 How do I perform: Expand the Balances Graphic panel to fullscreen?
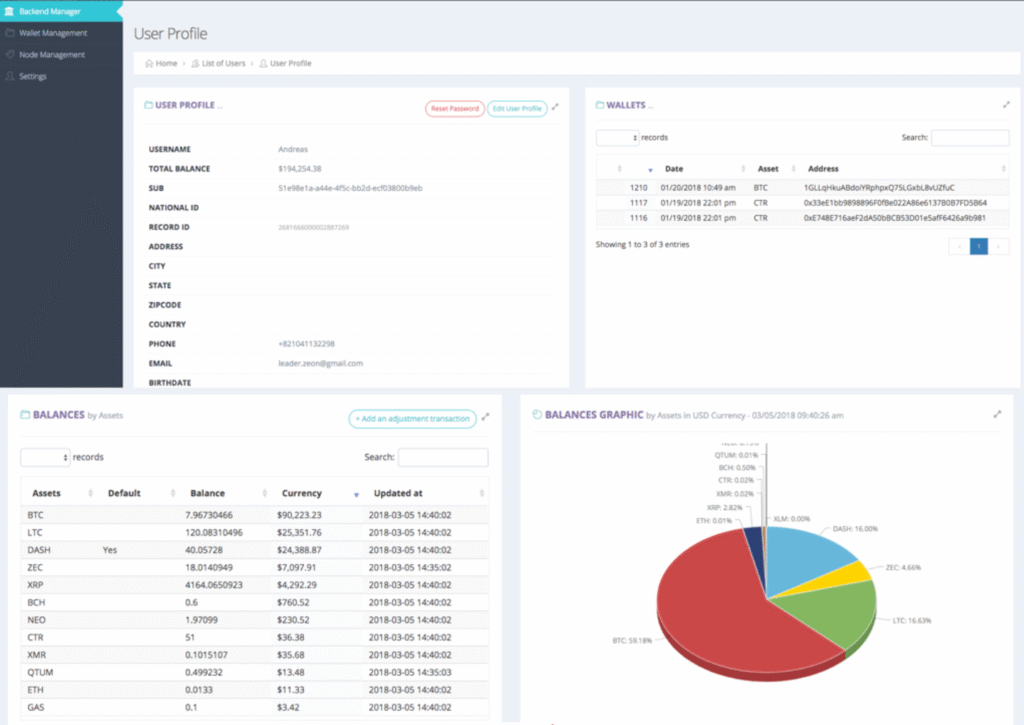pos(997,414)
